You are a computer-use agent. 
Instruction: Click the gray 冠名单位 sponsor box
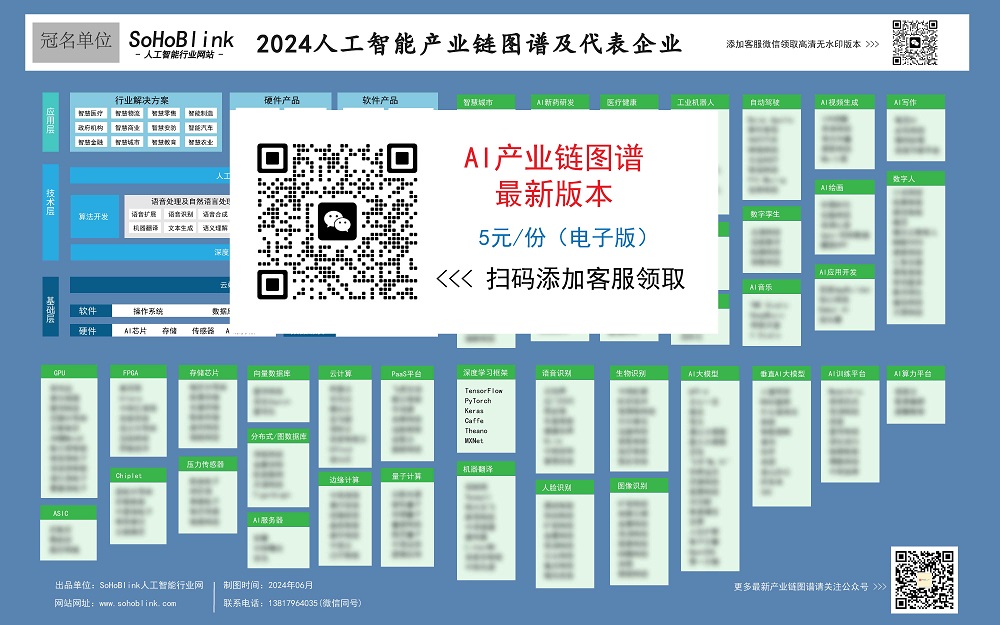pos(76,42)
